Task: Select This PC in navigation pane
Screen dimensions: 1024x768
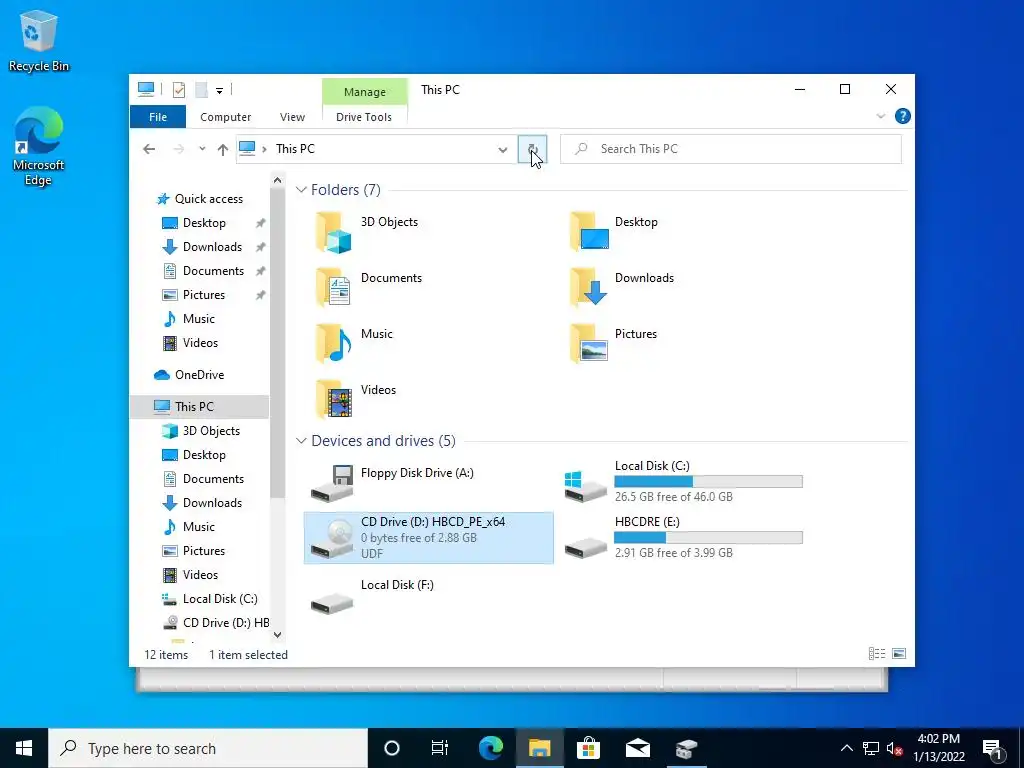Action: pos(199,406)
